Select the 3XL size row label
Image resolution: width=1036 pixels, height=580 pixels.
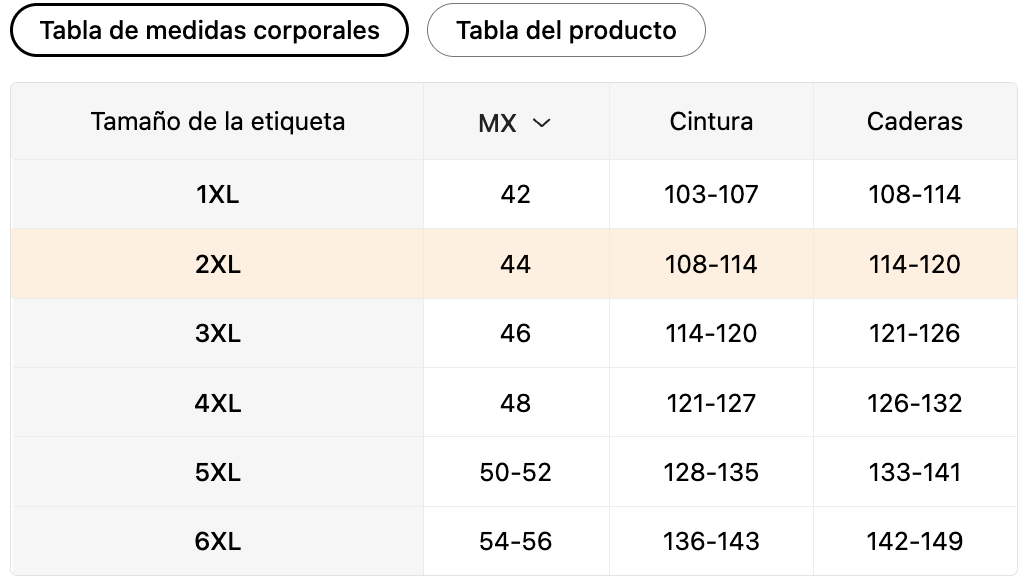click(217, 333)
